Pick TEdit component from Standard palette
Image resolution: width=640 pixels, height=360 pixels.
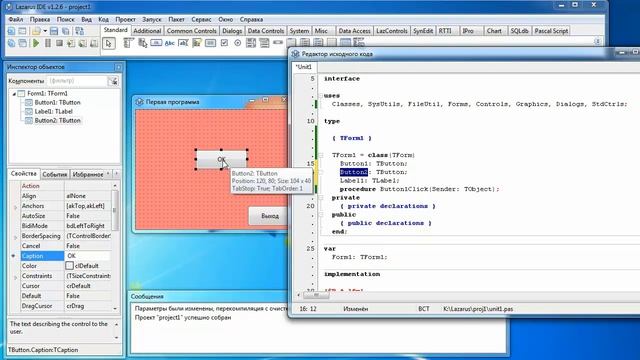pyautogui.click(x=183, y=42)
